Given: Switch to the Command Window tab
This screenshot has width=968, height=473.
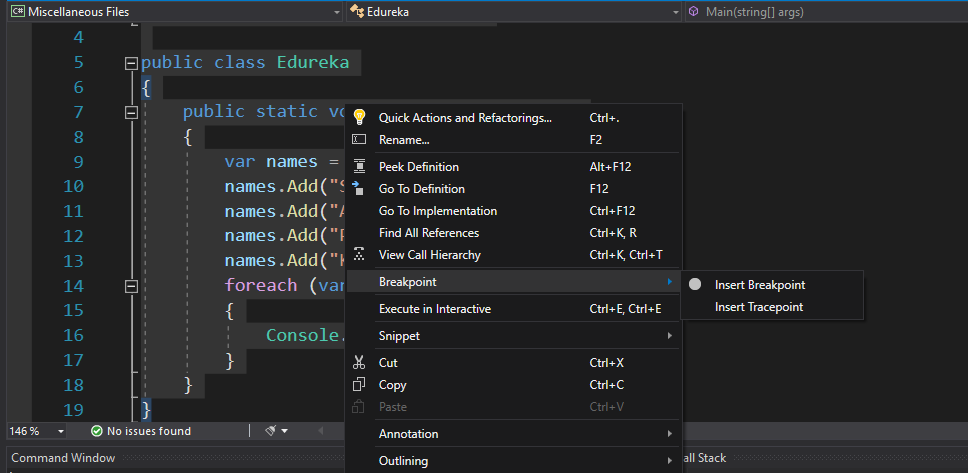Looking at the screenshot, I should (63, 458).
